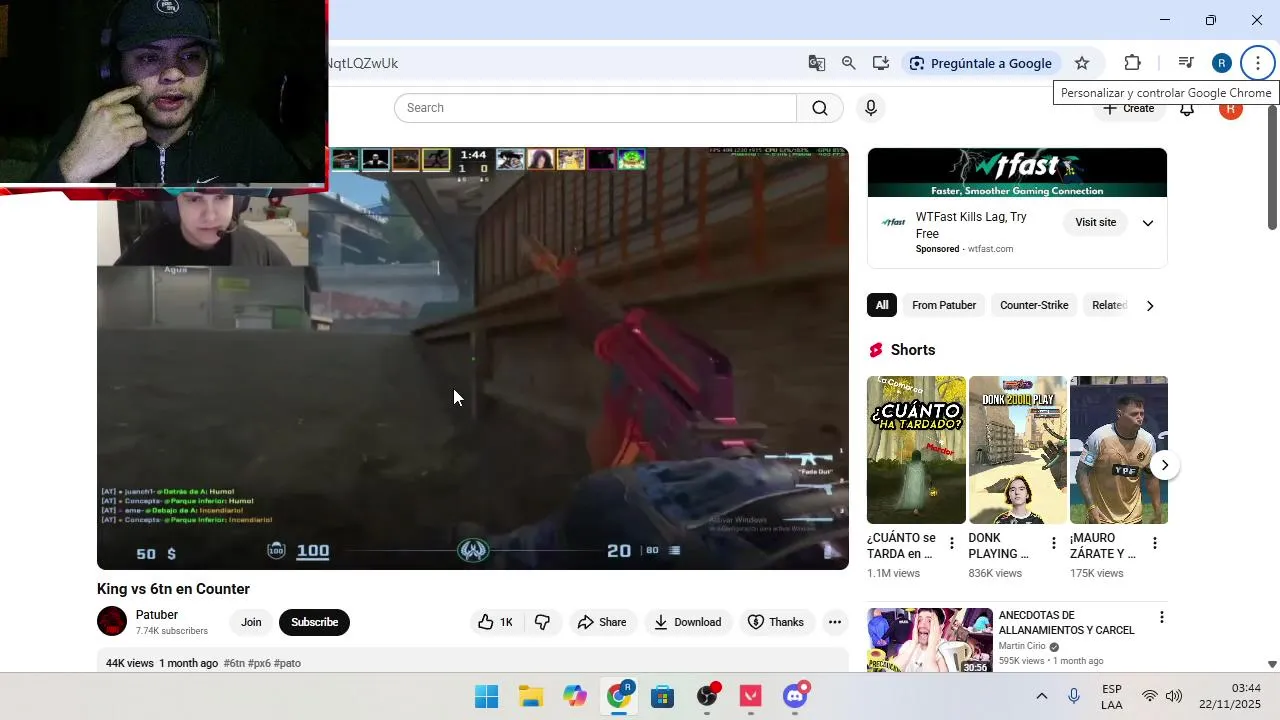This screenshot has width=1280, height=720.
Task: Open Discord from taskbar
Action: tap(795, 696)
